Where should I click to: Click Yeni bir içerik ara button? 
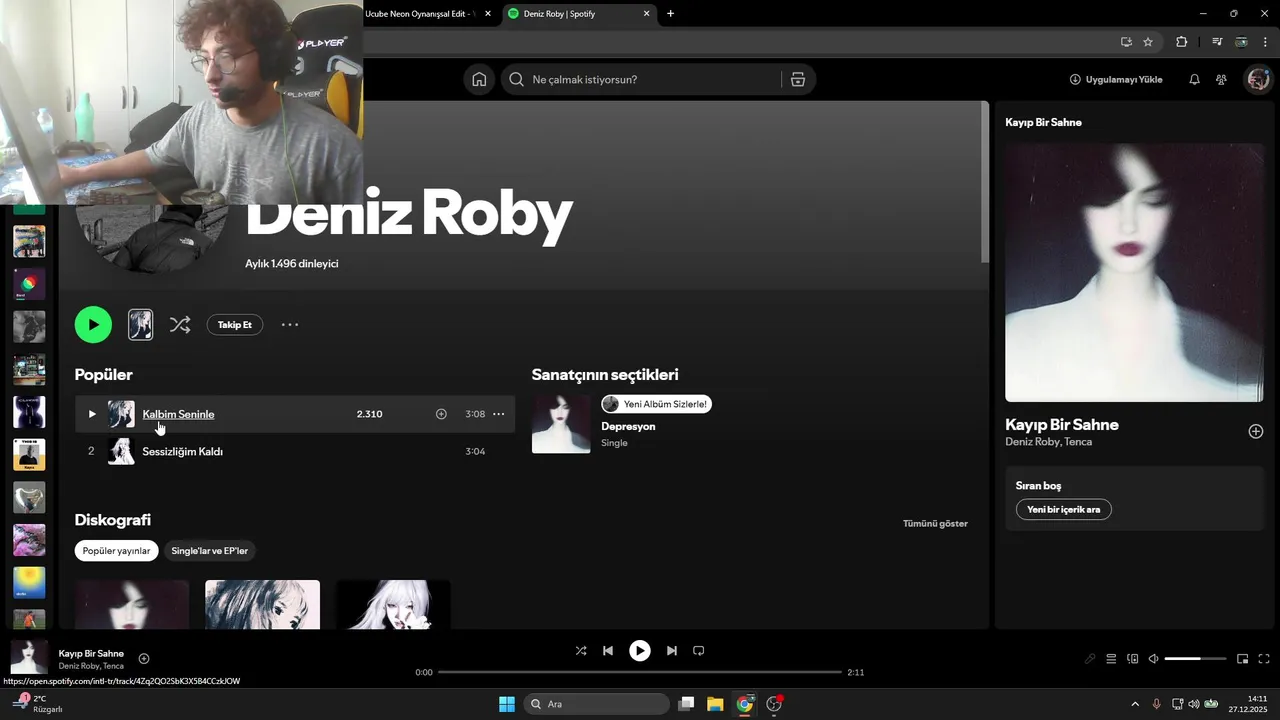pyautogui.click(x=1063, y=510)
